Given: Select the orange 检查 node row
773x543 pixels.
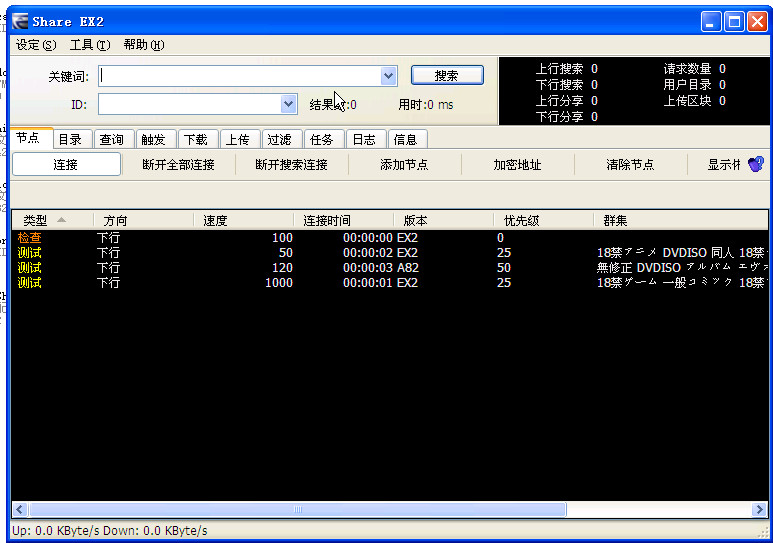Looking at the screenshot, I should pos(389,238).
